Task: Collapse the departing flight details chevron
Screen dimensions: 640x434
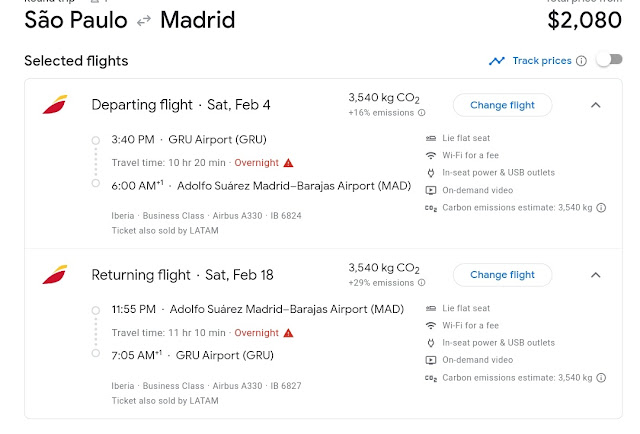Action: click(595, 105)
